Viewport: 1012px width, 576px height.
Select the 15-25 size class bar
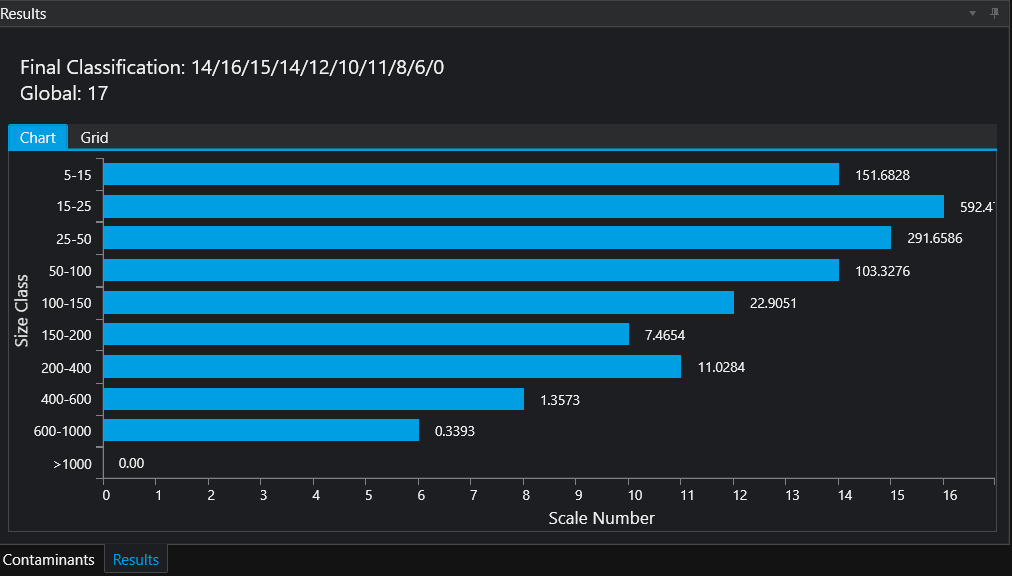coord(523,207)
